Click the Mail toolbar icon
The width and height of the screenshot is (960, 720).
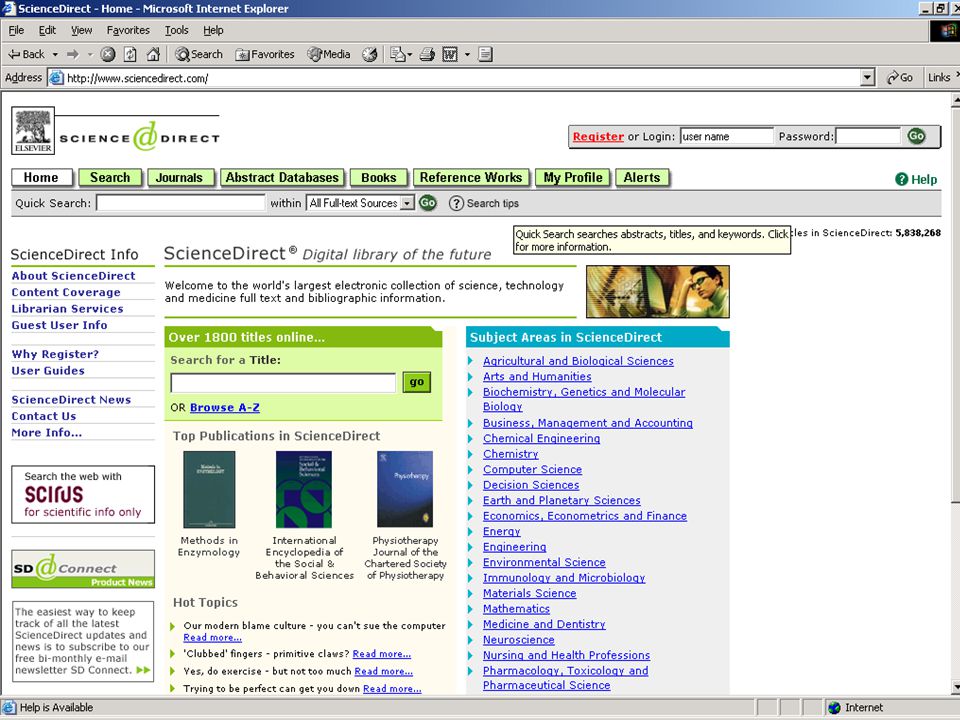click(x=398, y=54)
